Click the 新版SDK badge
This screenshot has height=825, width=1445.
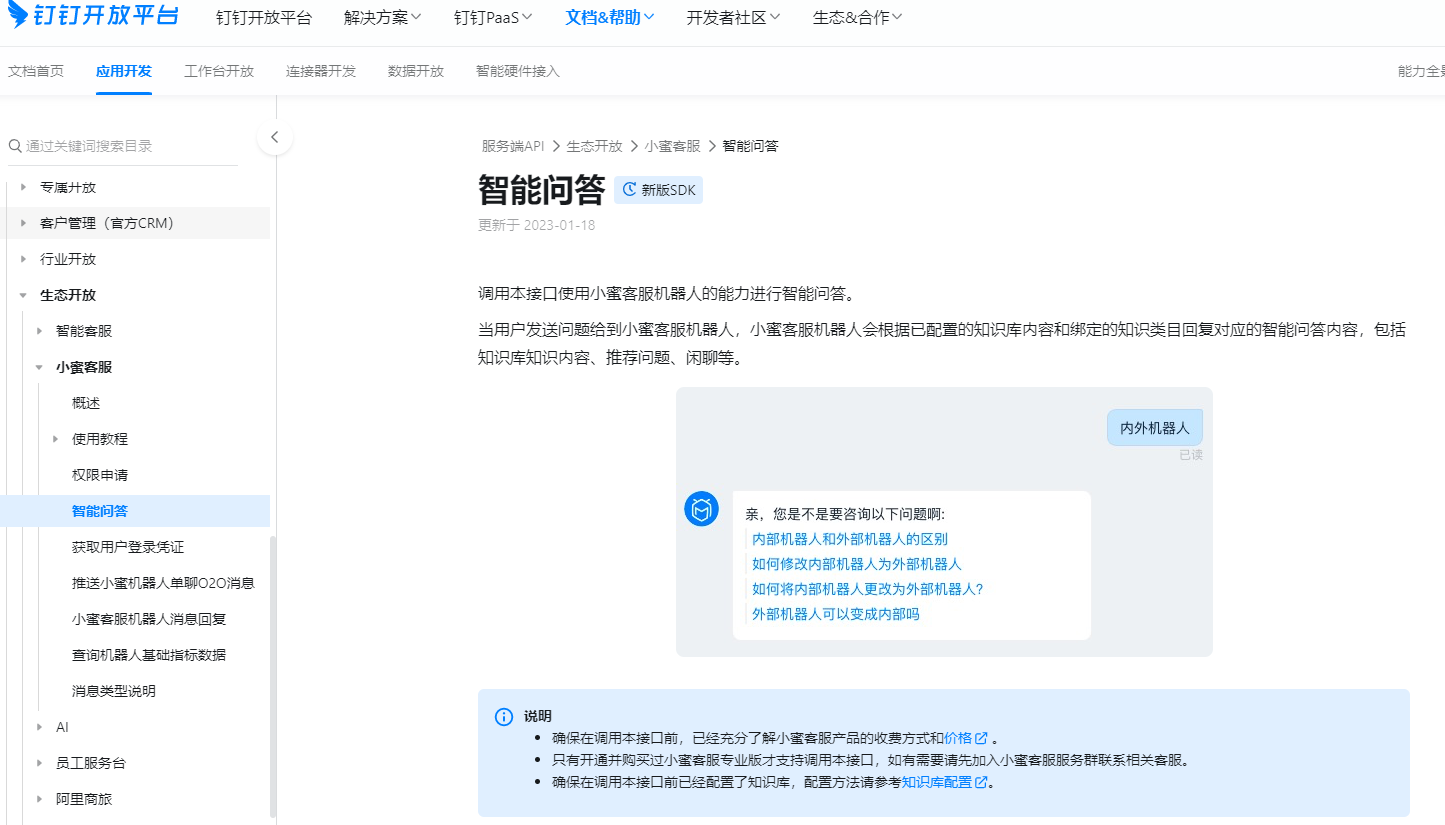[x=659, y=190]
